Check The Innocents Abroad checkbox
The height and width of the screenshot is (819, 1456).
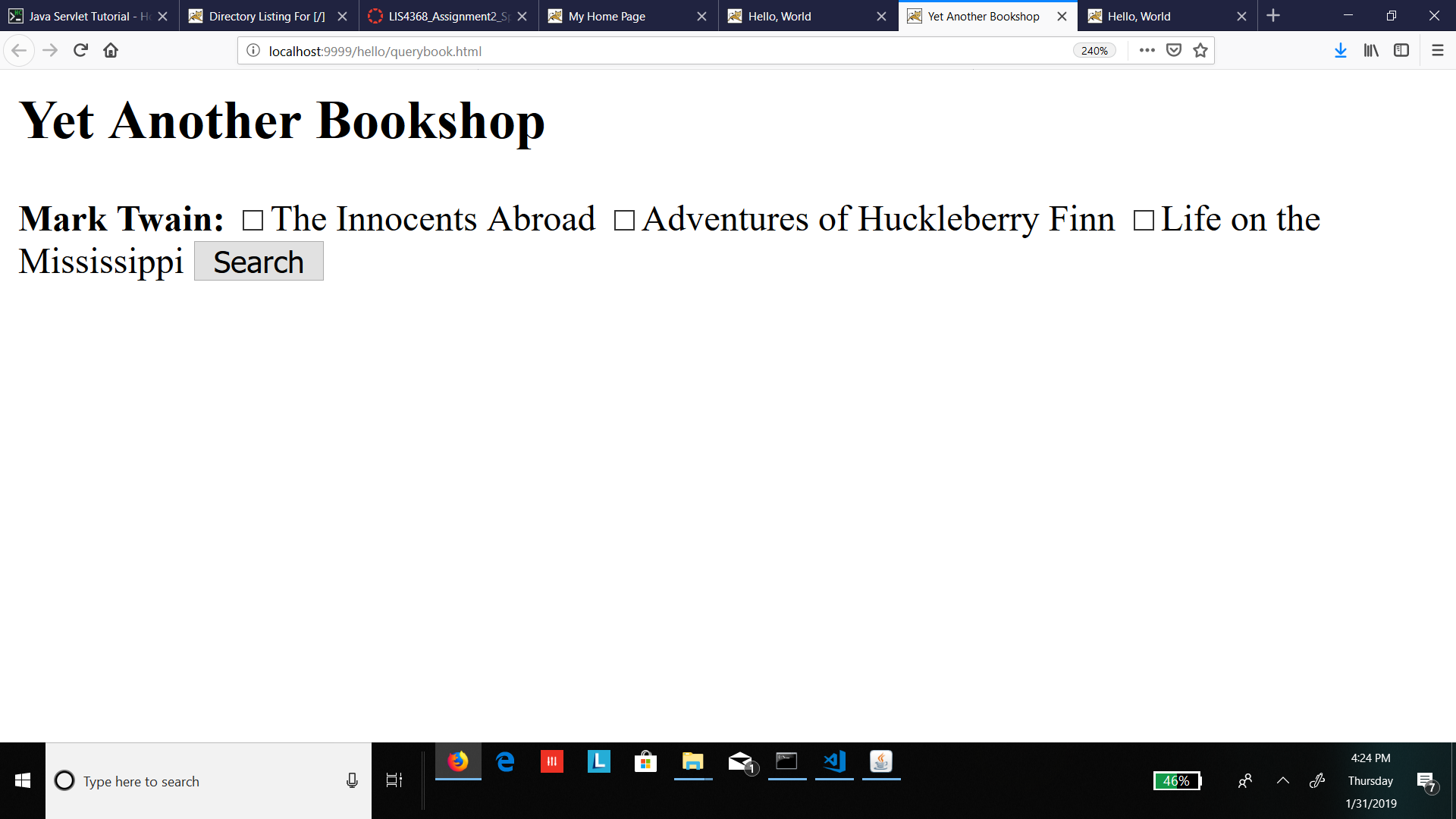tap(253, 221)
